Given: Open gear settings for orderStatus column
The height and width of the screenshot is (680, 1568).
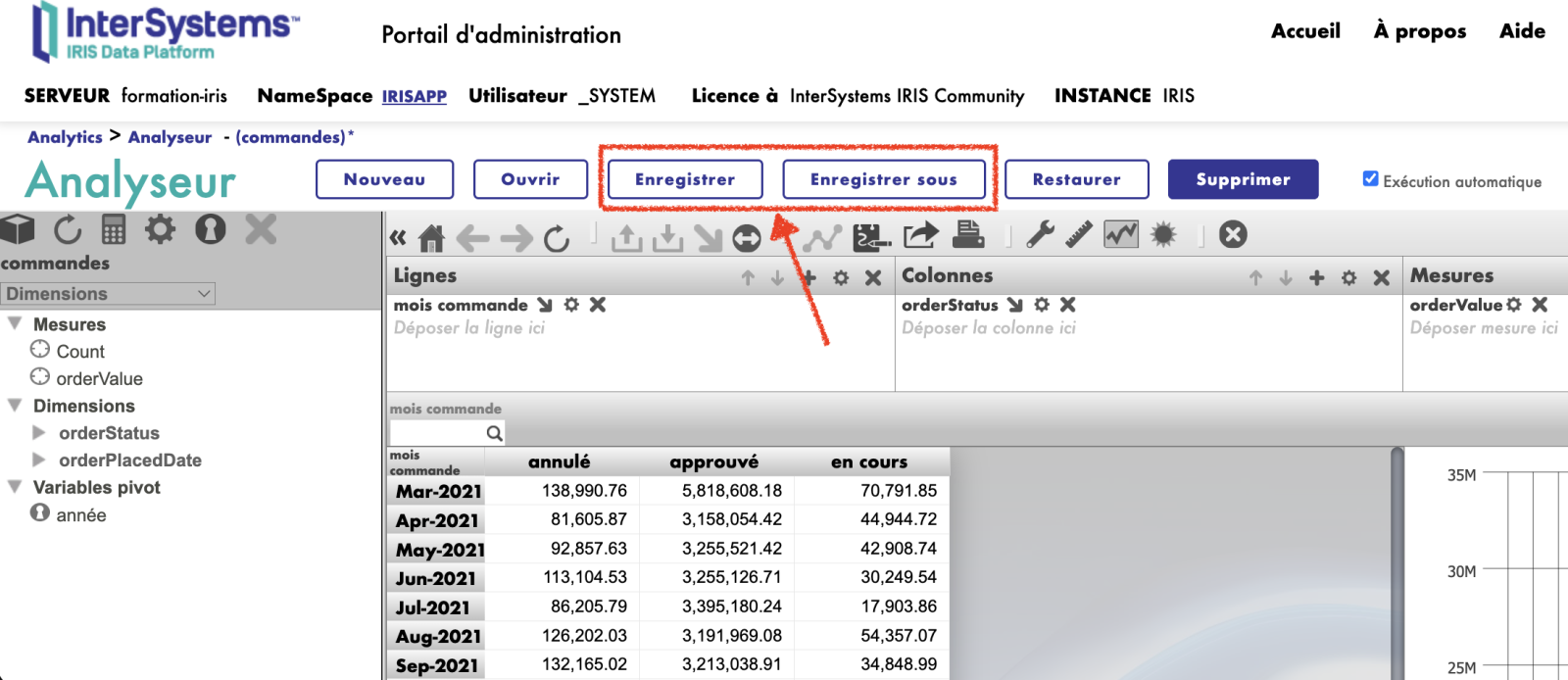Looking at the screenshot, I should coord(1042,305).
